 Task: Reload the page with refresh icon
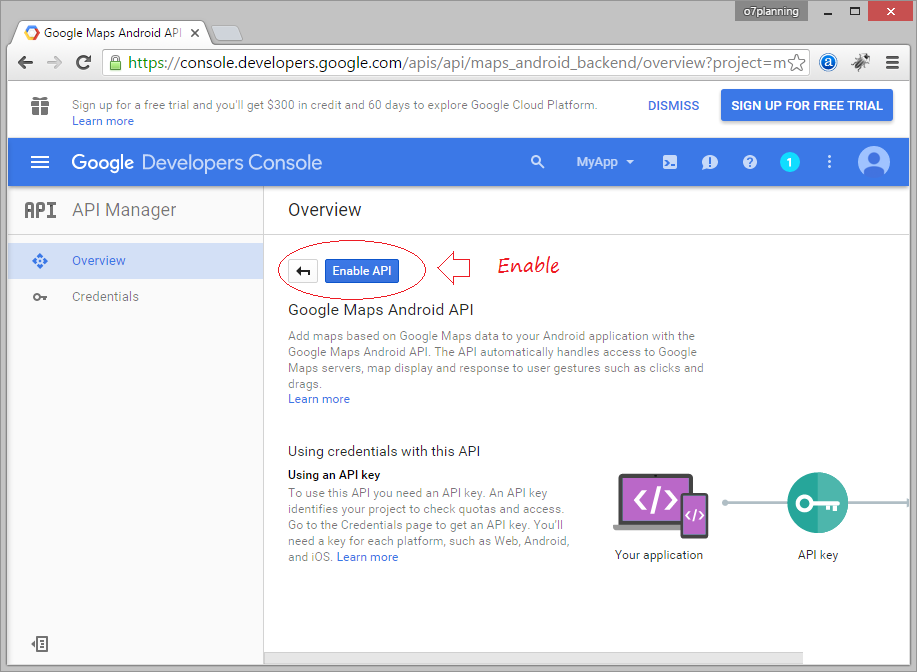coord(84,63)
